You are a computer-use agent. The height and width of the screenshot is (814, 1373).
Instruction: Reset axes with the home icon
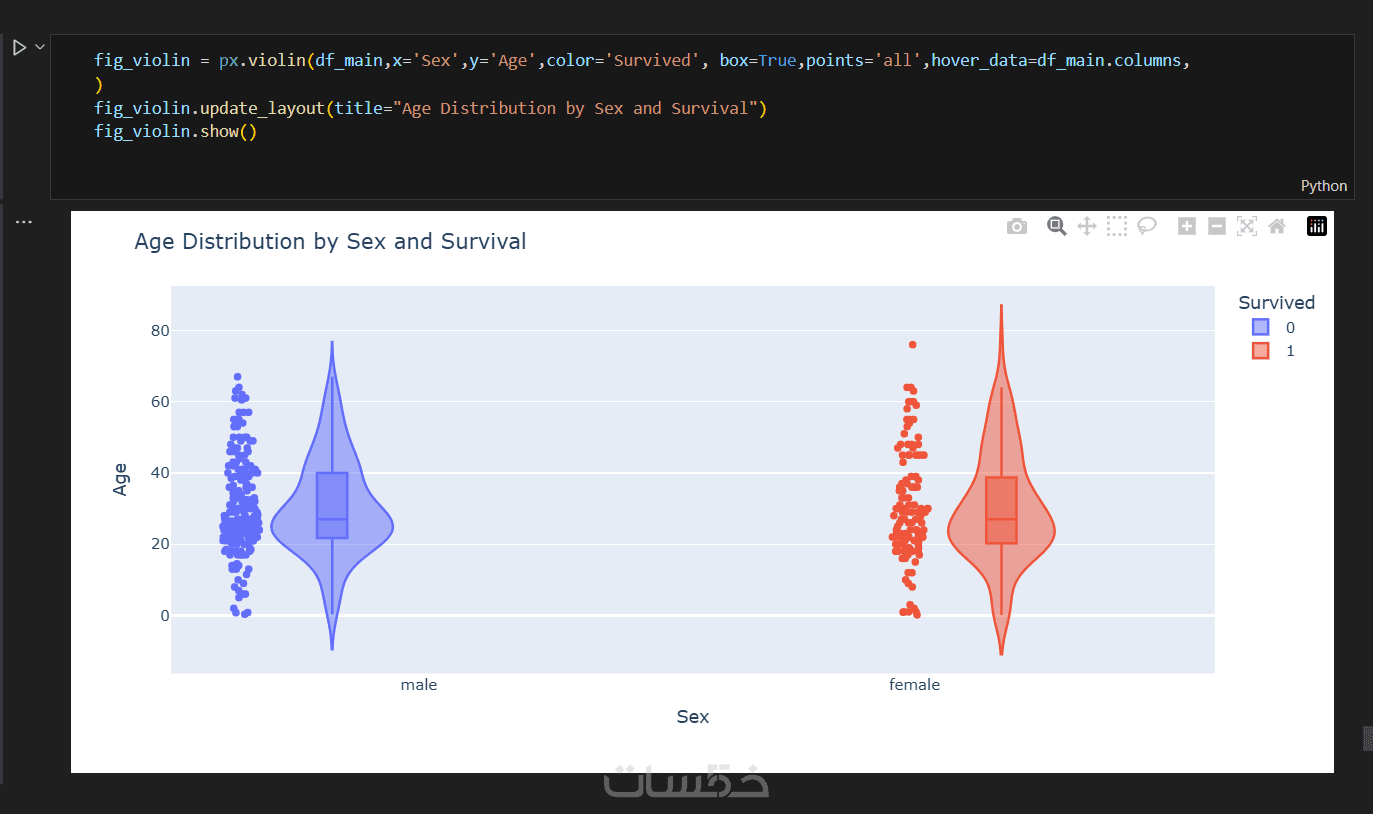(x=1277, y=226)
